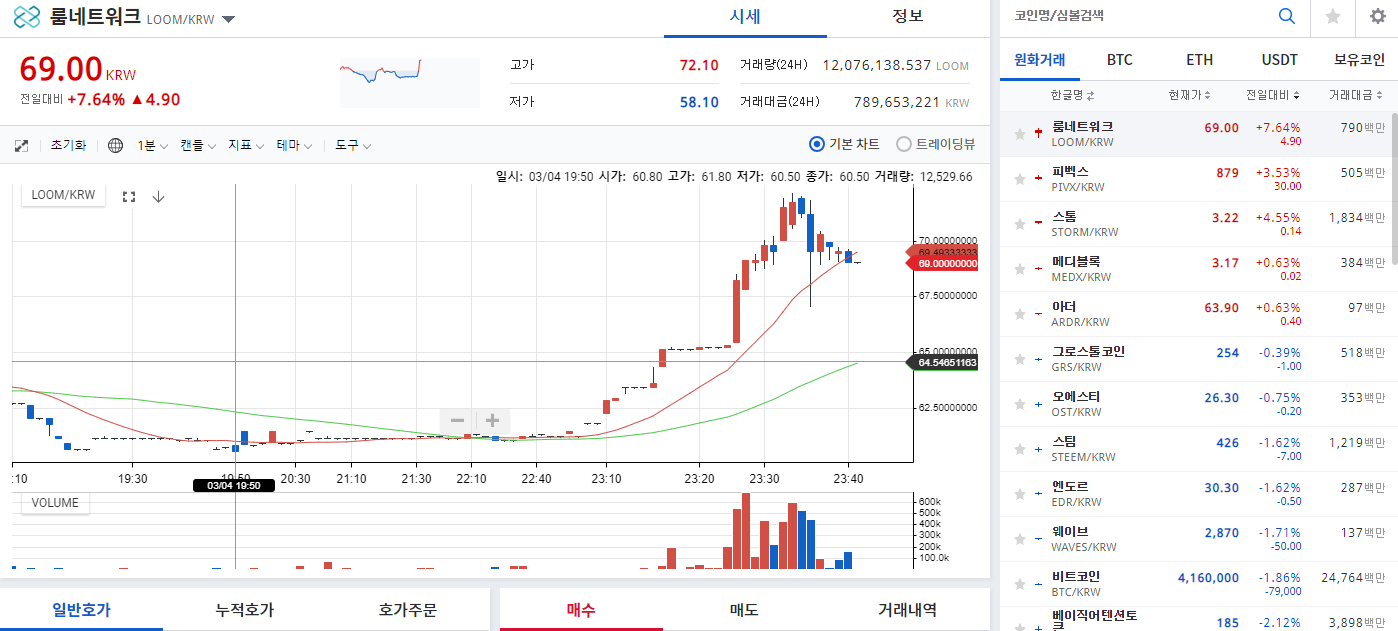Favorite the 엔도르 row star

1019,493
